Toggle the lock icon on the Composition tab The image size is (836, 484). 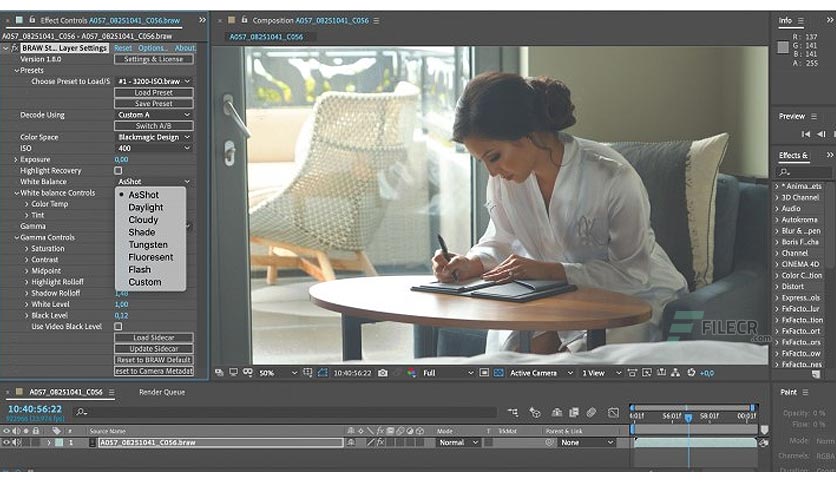244,20
